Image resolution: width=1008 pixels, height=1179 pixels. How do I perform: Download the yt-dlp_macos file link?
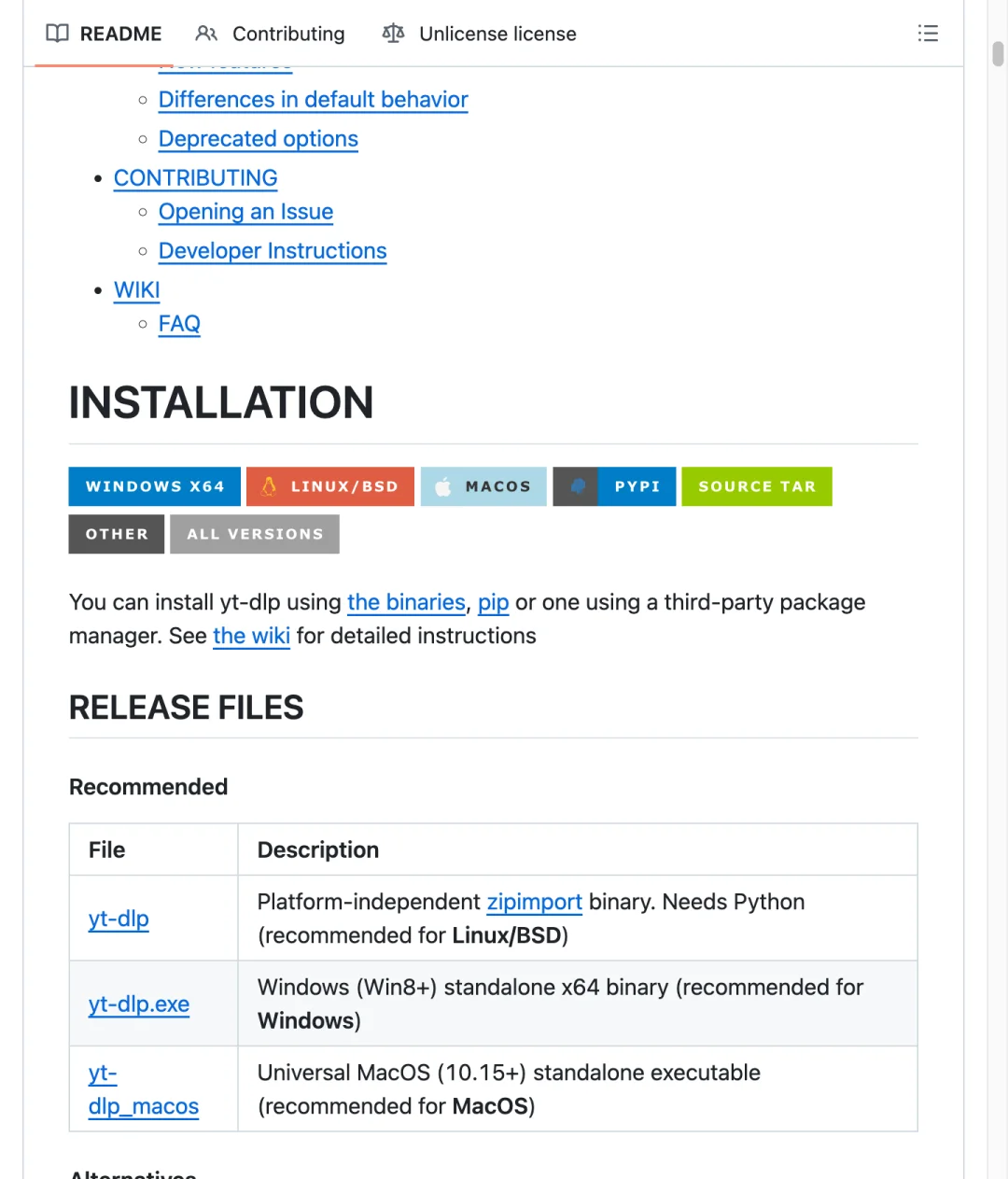point(144,1089)
